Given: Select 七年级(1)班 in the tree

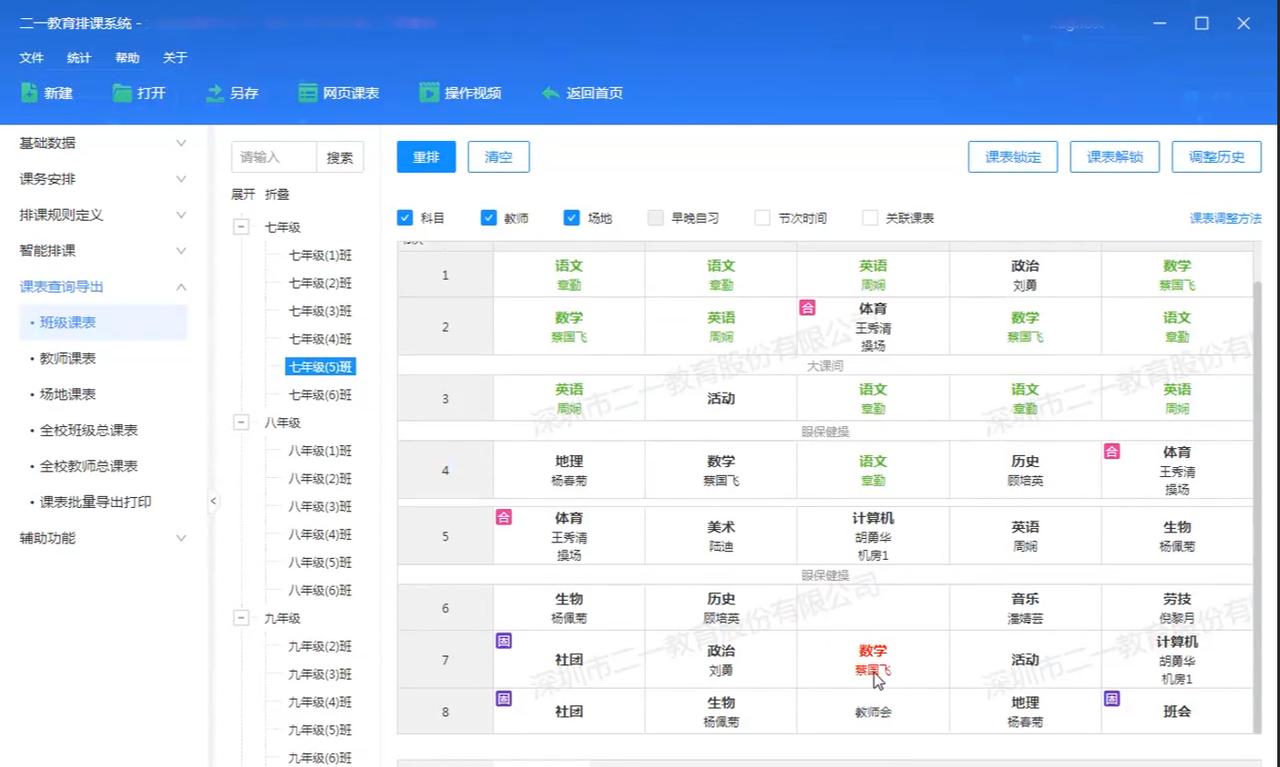Looking at the screenshot, I should pyautogui.click(x=320, y=255).
